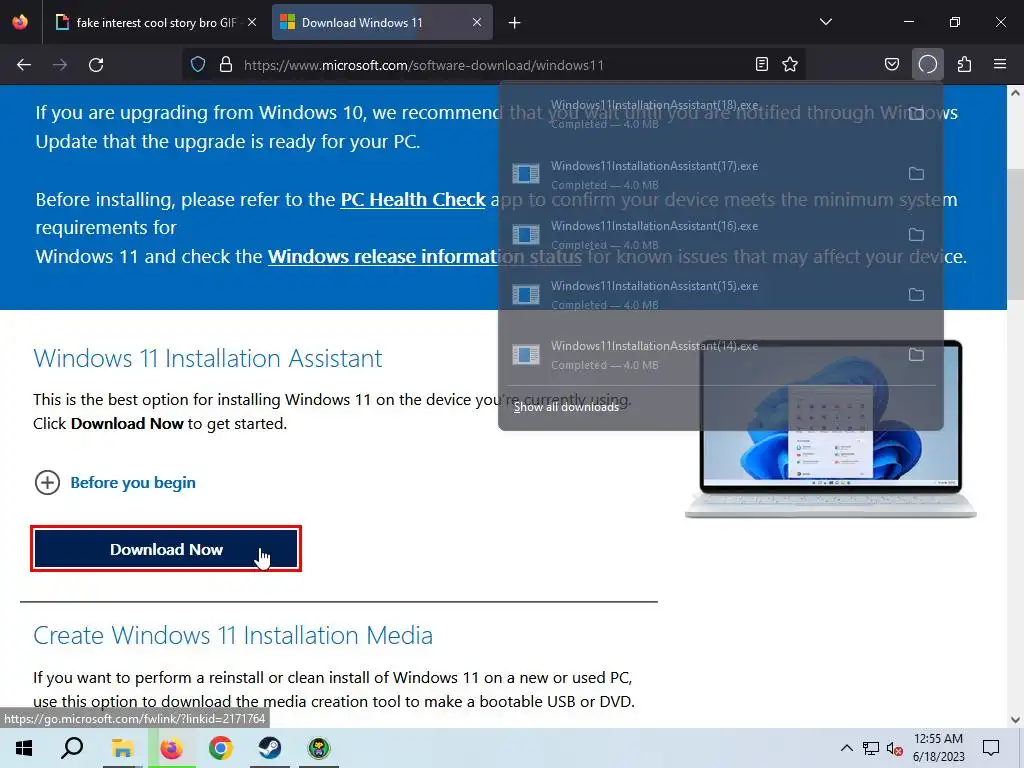Select the Download Windows 11 tab

point(382,23)
